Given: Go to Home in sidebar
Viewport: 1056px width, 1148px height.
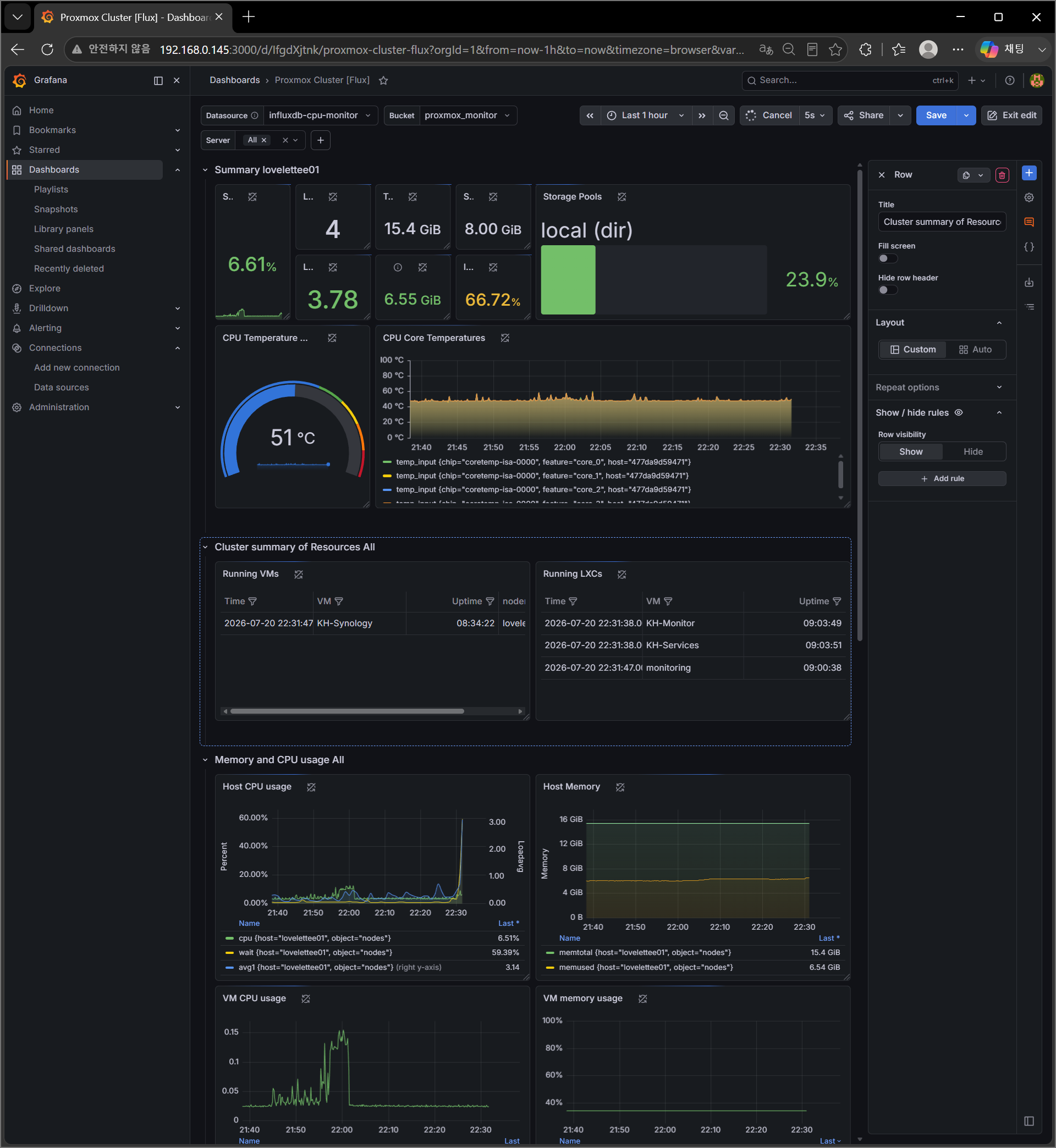Looking at the screenshot, I should point(41,110).
